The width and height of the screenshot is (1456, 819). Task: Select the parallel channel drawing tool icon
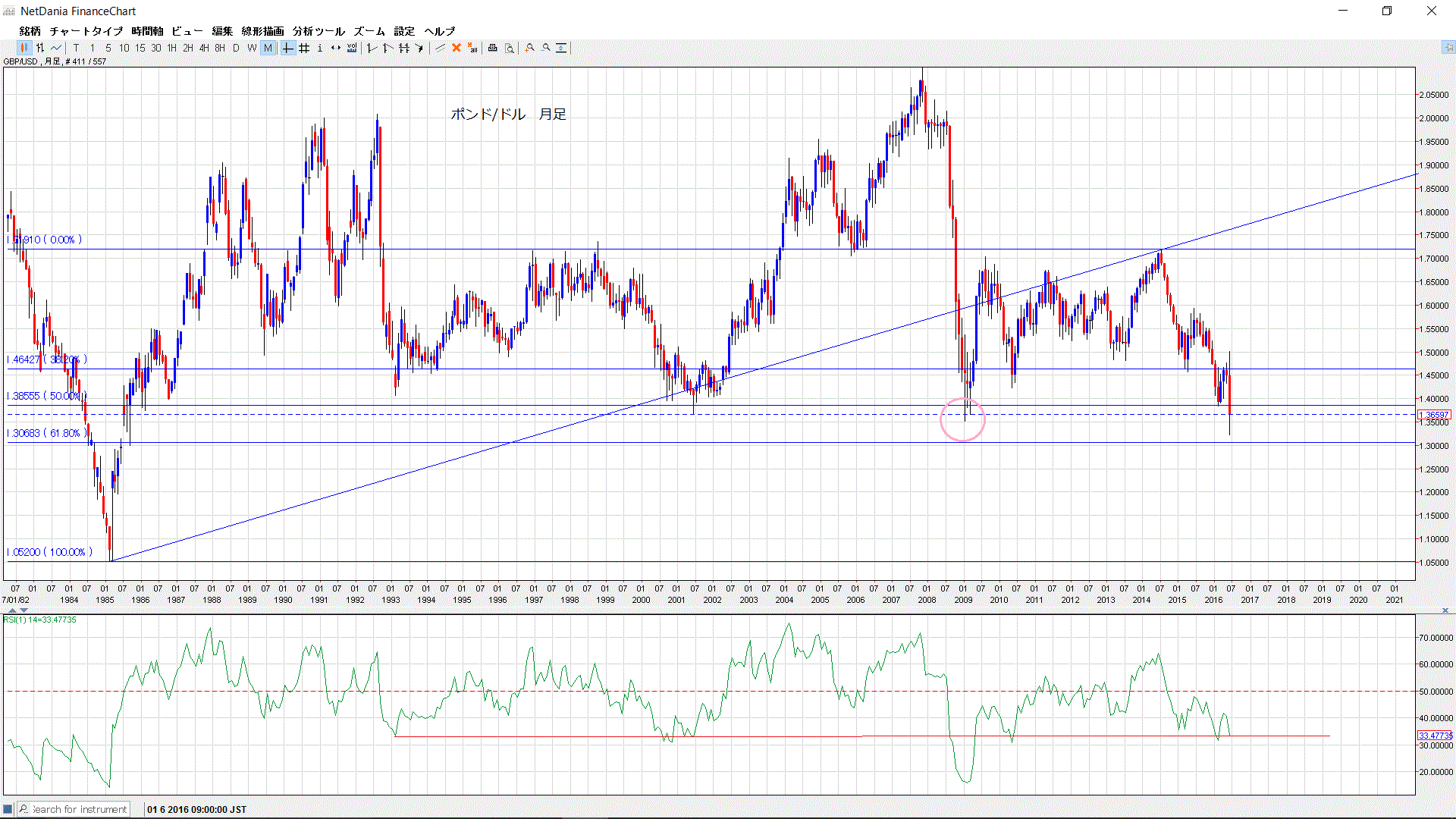(404, 48)
